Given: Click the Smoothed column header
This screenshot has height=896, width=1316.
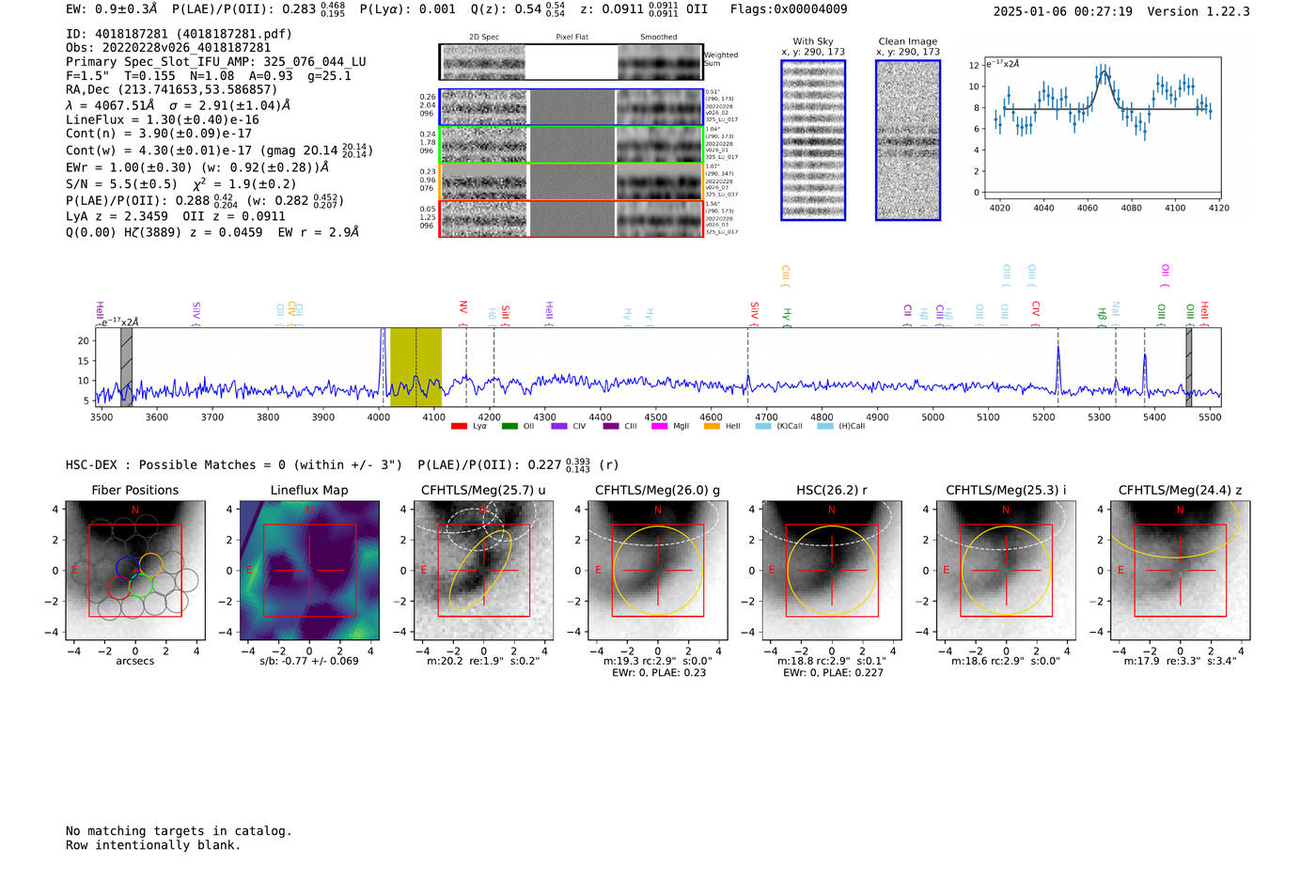Looking at the screenshot, I should [659, 38].
